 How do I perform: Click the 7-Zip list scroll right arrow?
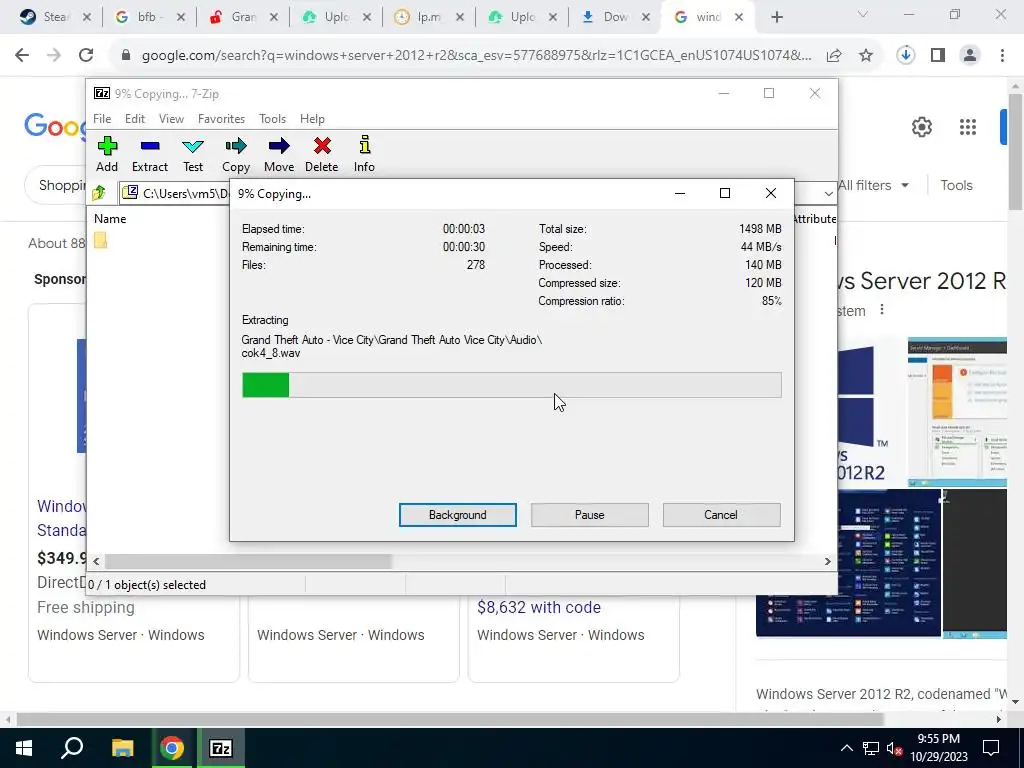(x=827, y=561)
